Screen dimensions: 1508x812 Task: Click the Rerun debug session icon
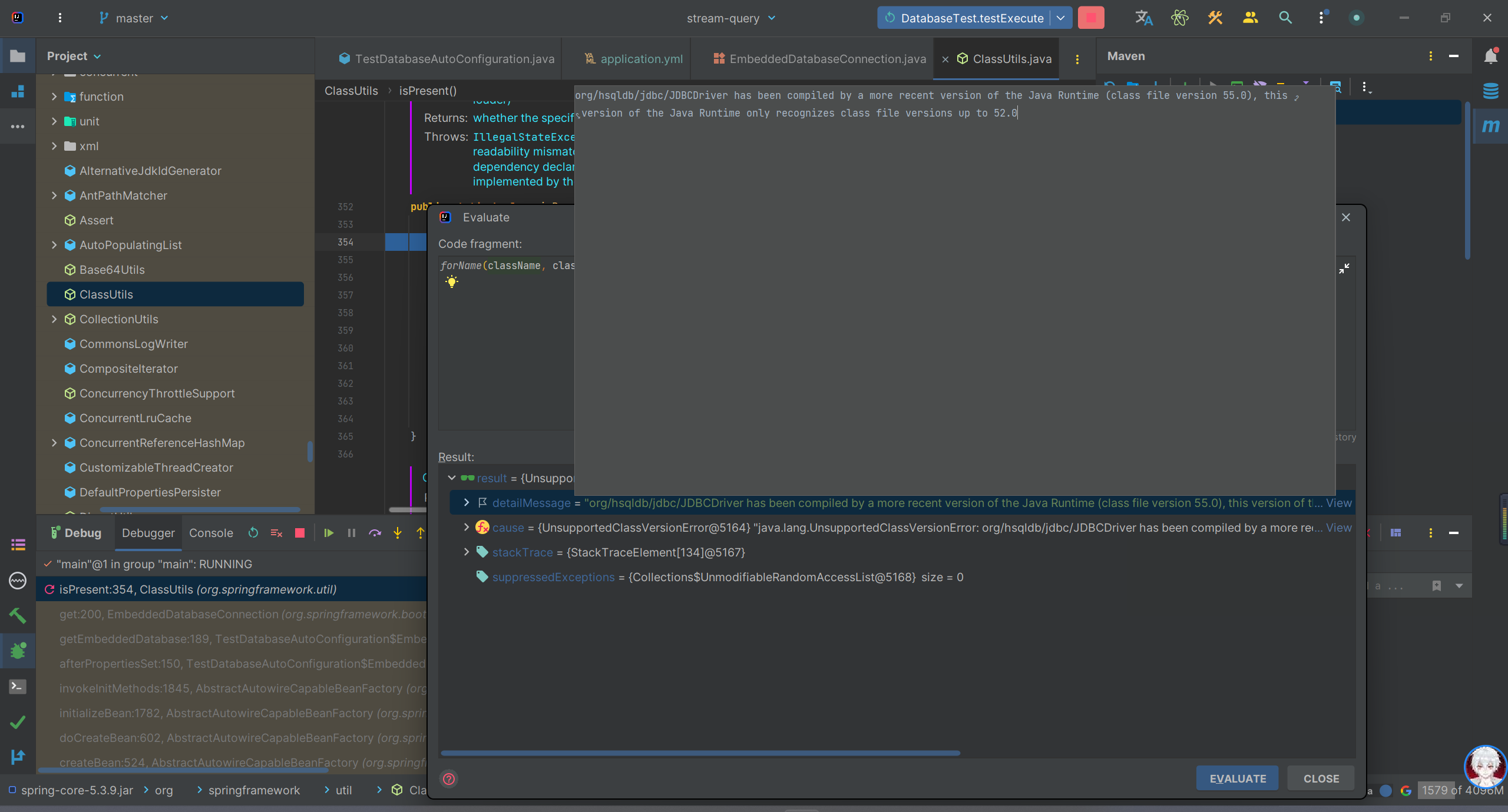click(x=253, y=533)
